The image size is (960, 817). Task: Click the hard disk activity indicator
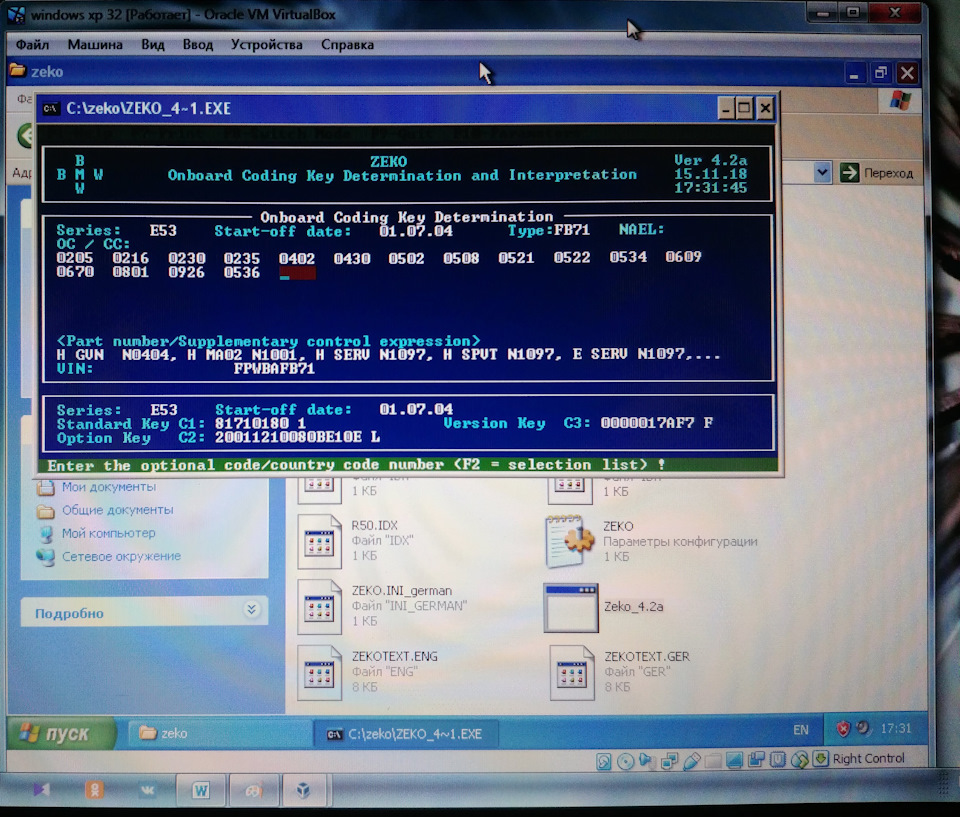pos(604,761)
